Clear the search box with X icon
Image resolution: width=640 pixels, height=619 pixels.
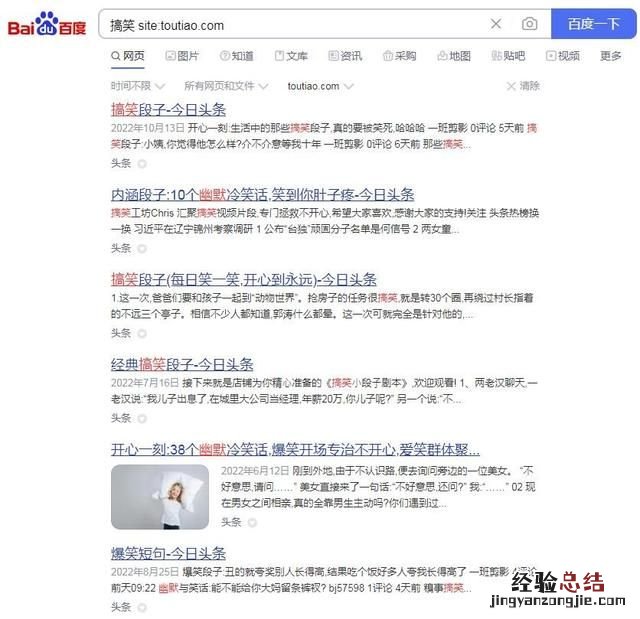click(496, 24)
